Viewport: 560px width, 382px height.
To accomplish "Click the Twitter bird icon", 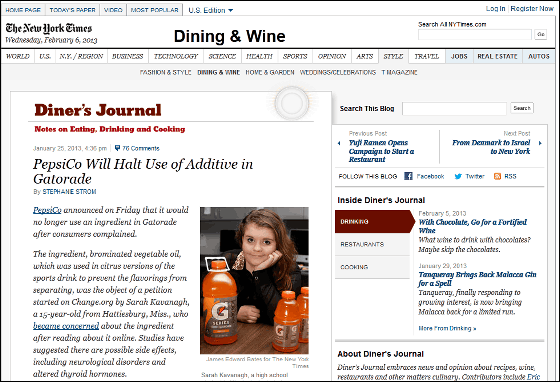I will click(x=458, y=176).
